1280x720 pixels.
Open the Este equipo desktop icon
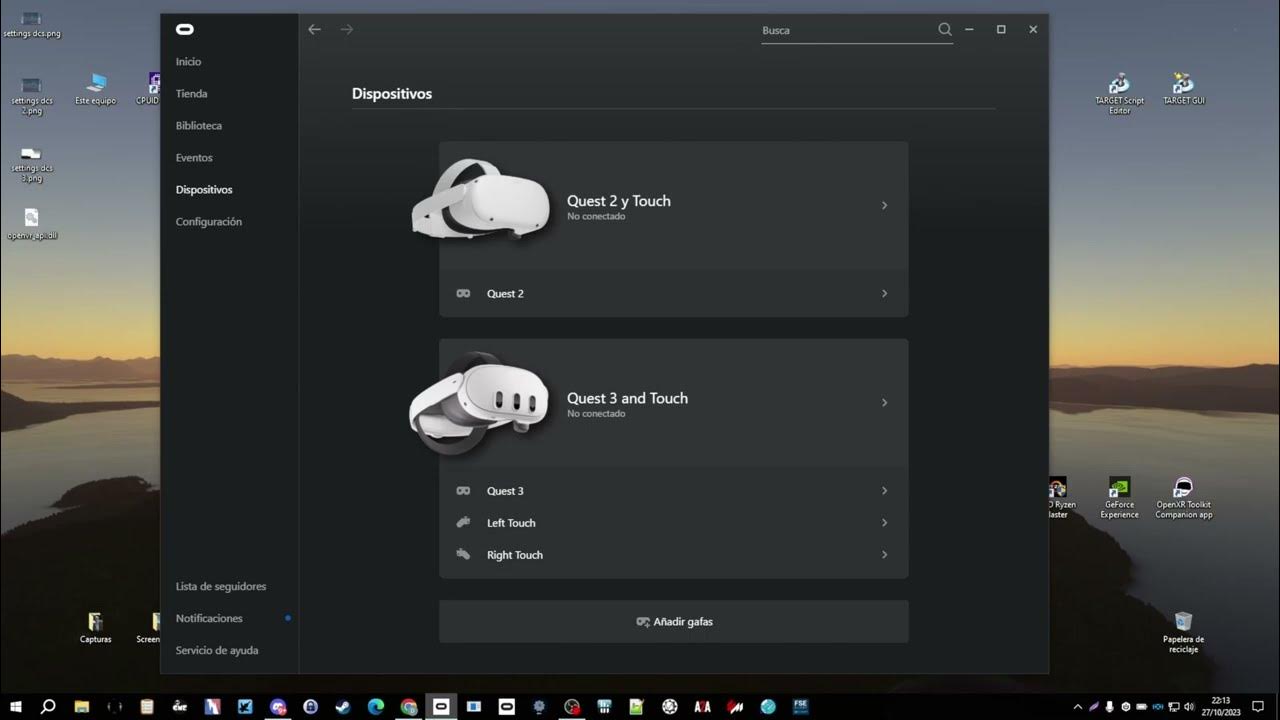coord(96,88)
